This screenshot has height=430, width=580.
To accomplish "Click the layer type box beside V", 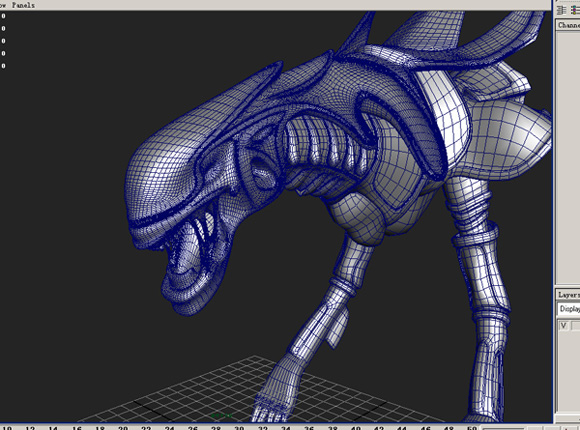I will (576, 326).
